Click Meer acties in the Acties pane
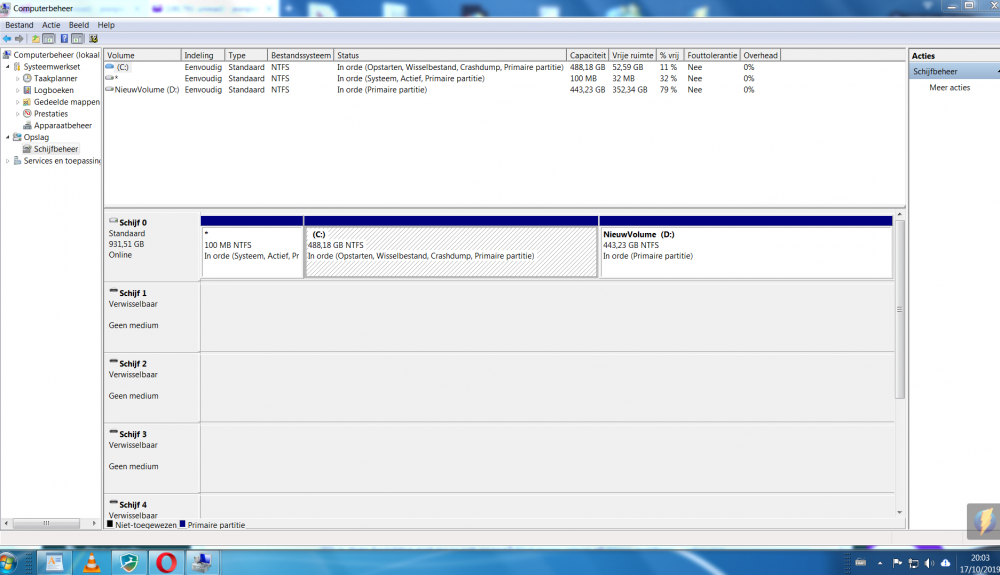 coord(949,88)
